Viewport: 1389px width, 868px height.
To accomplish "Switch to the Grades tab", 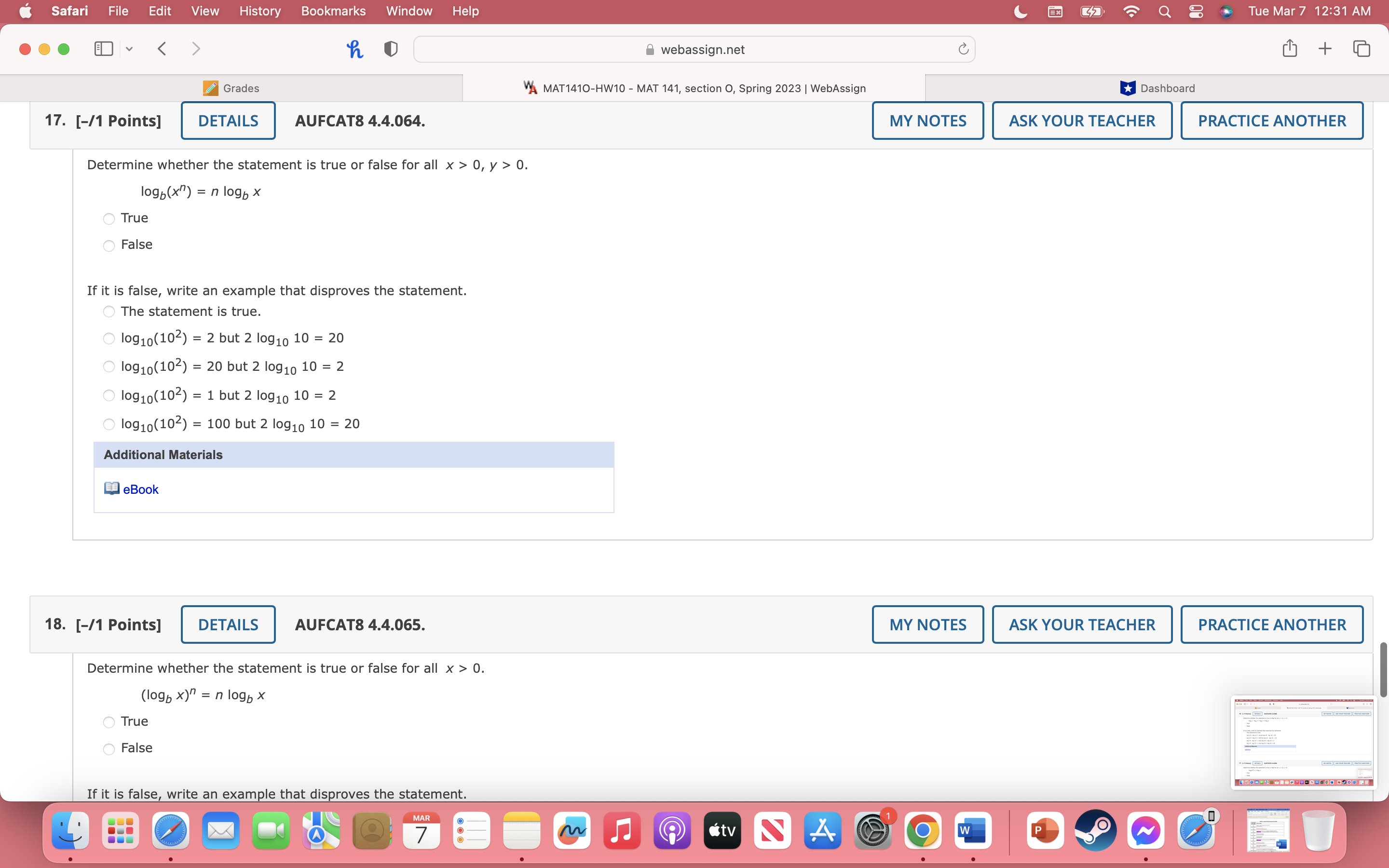I will pyautogui.click(x=231, y=88).
